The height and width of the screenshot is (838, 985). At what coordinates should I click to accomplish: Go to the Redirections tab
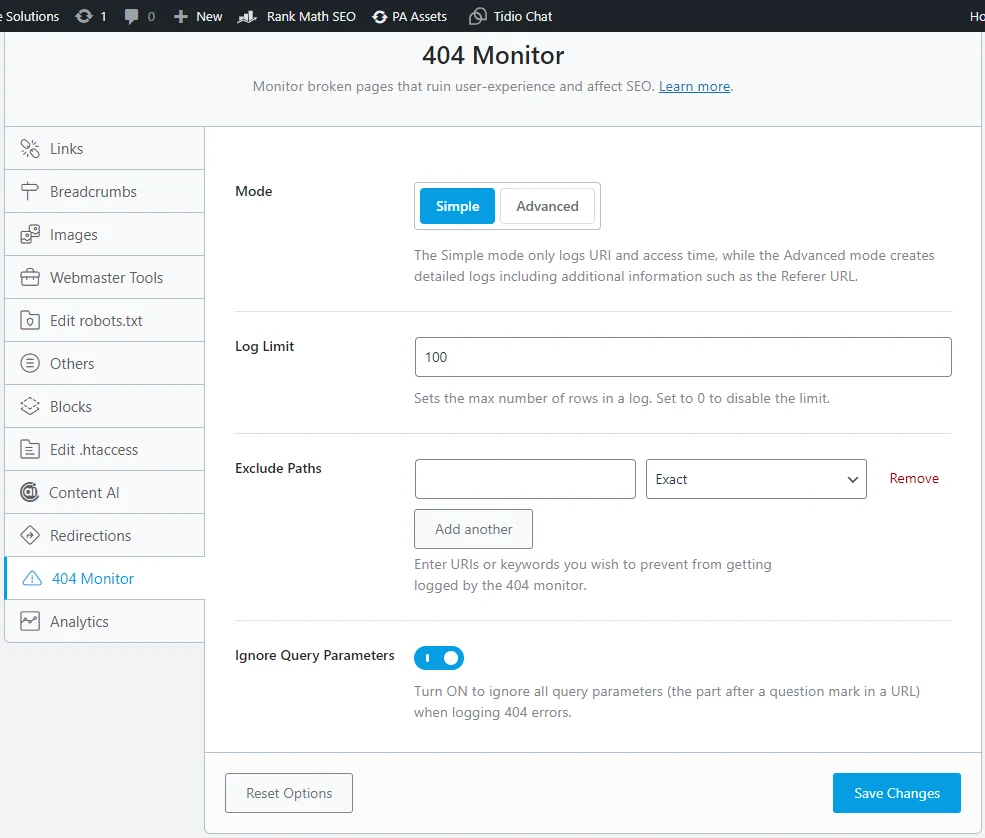tap(104, 535)
